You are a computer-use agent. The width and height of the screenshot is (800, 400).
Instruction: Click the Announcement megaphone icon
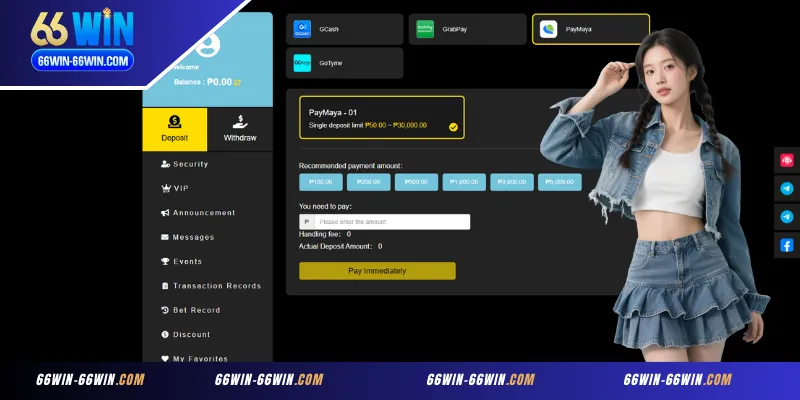pos(165,213)
